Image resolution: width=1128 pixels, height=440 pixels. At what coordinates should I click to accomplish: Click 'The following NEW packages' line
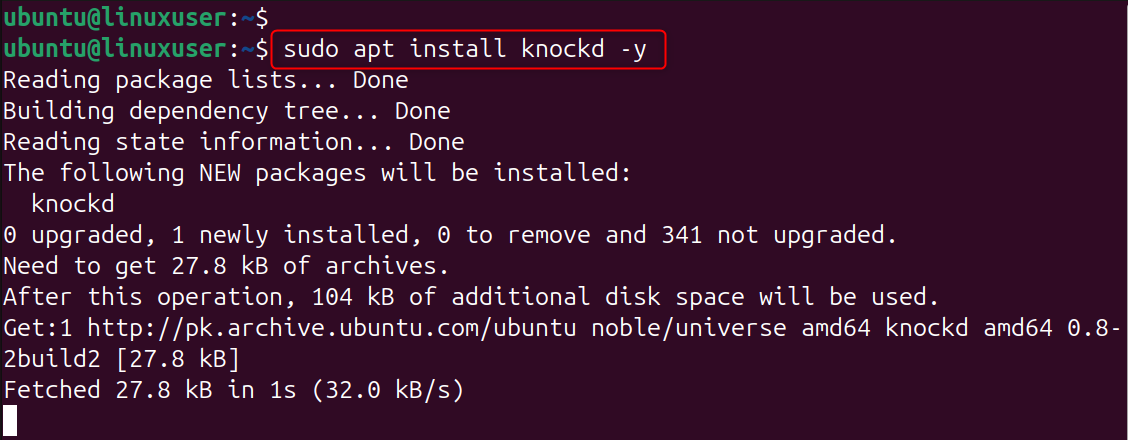tap(317, 173)
